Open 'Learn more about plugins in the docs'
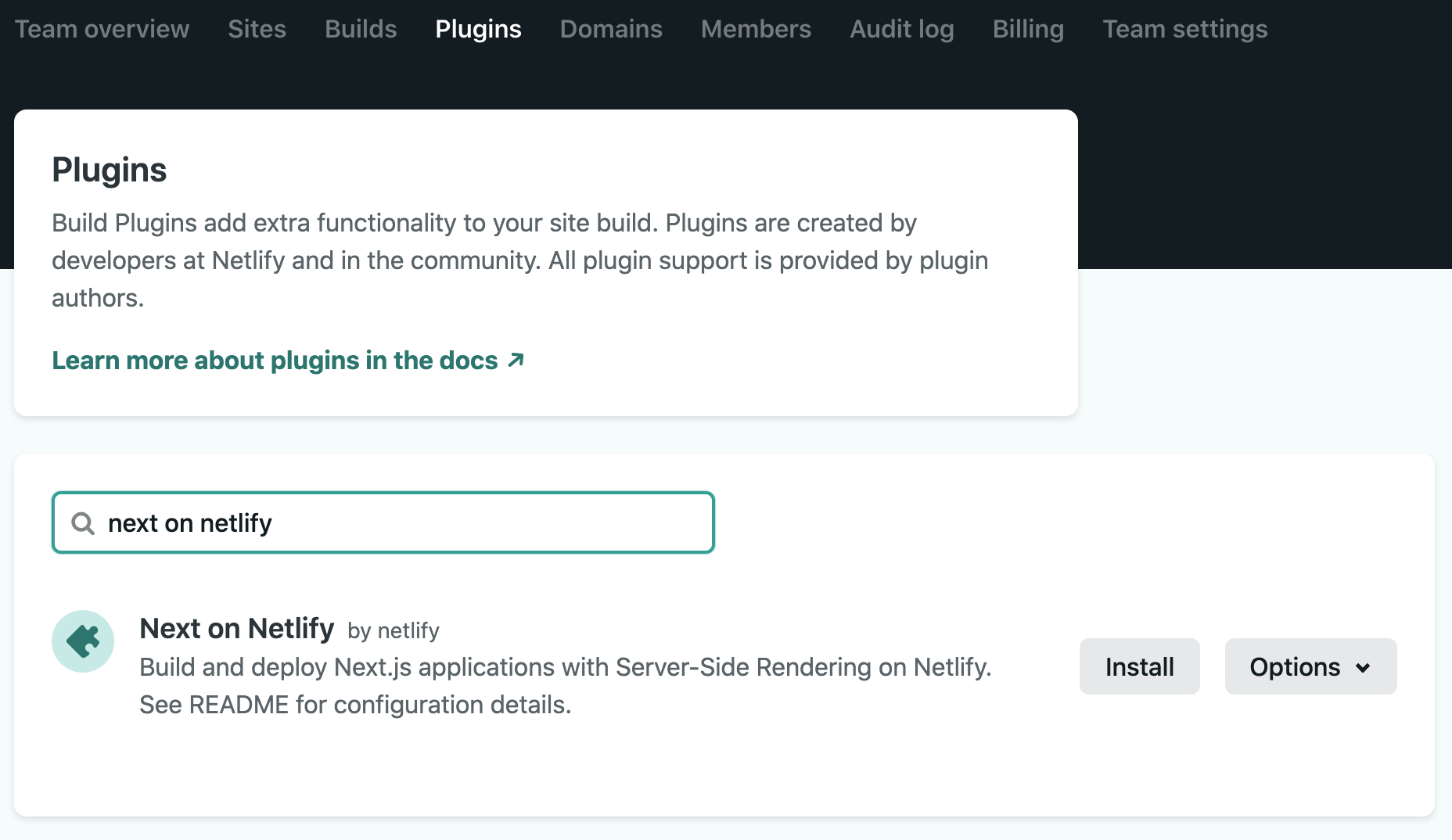The image size is (1452, 840). point(274,361)
